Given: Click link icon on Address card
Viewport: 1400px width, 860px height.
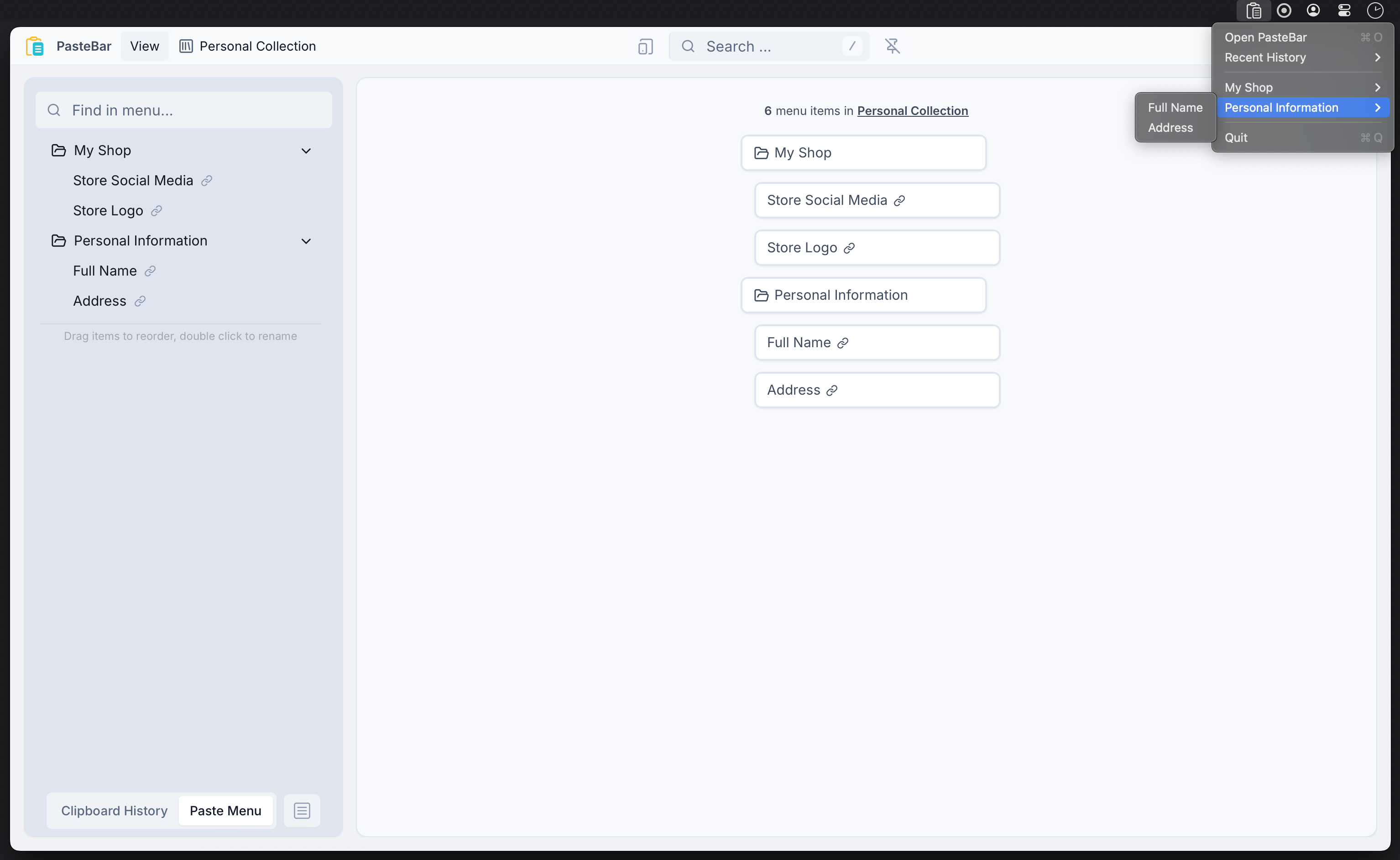Looking at the screenshot, I should point(832,390).
